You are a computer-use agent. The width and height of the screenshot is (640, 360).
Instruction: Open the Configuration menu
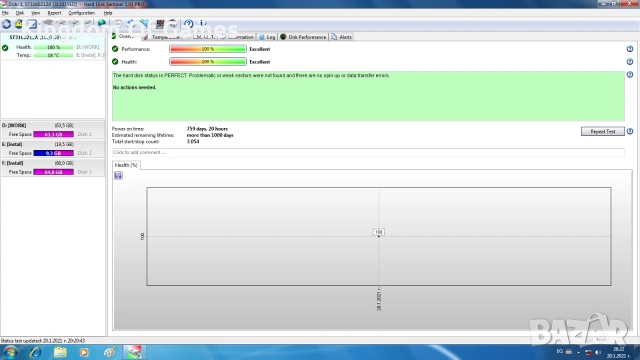coord(82,13)
